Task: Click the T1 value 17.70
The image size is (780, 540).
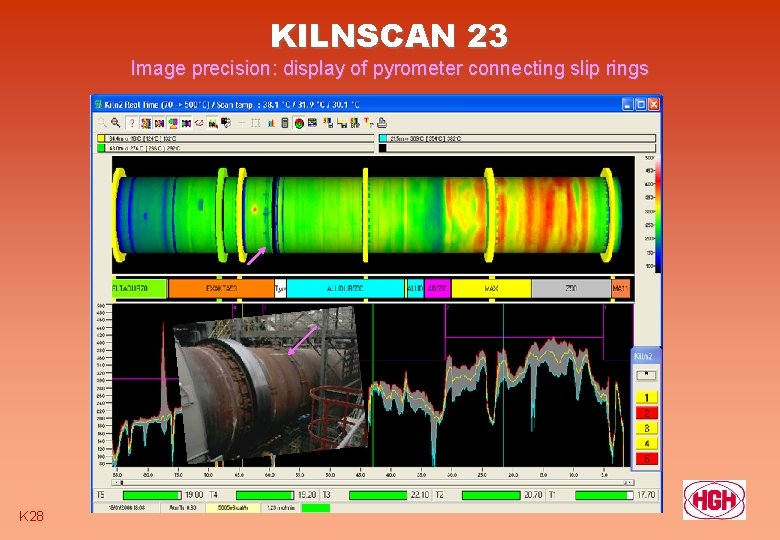Action: coord(646,495)
